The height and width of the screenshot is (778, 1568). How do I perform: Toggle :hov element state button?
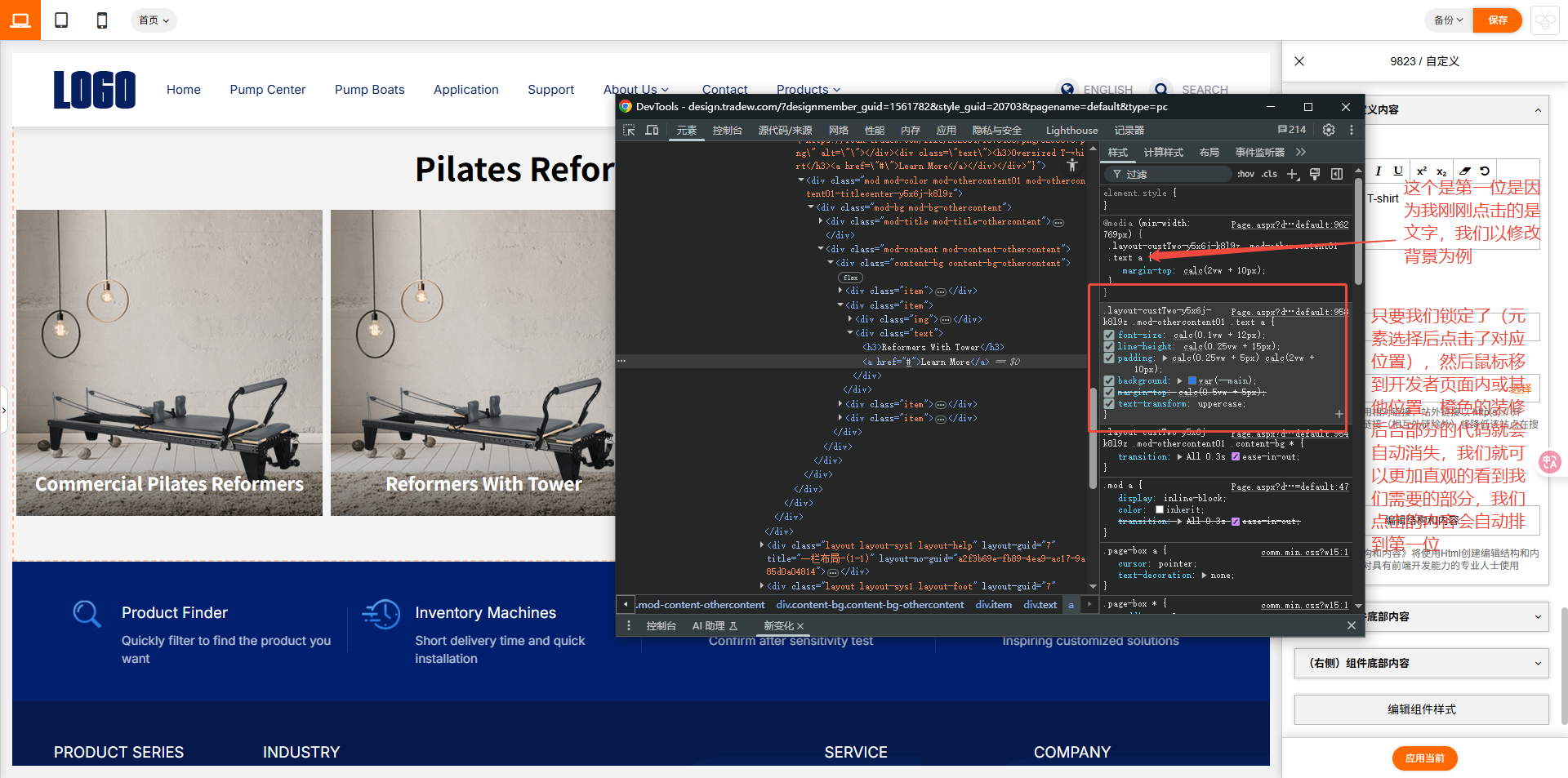[1245, 174]
